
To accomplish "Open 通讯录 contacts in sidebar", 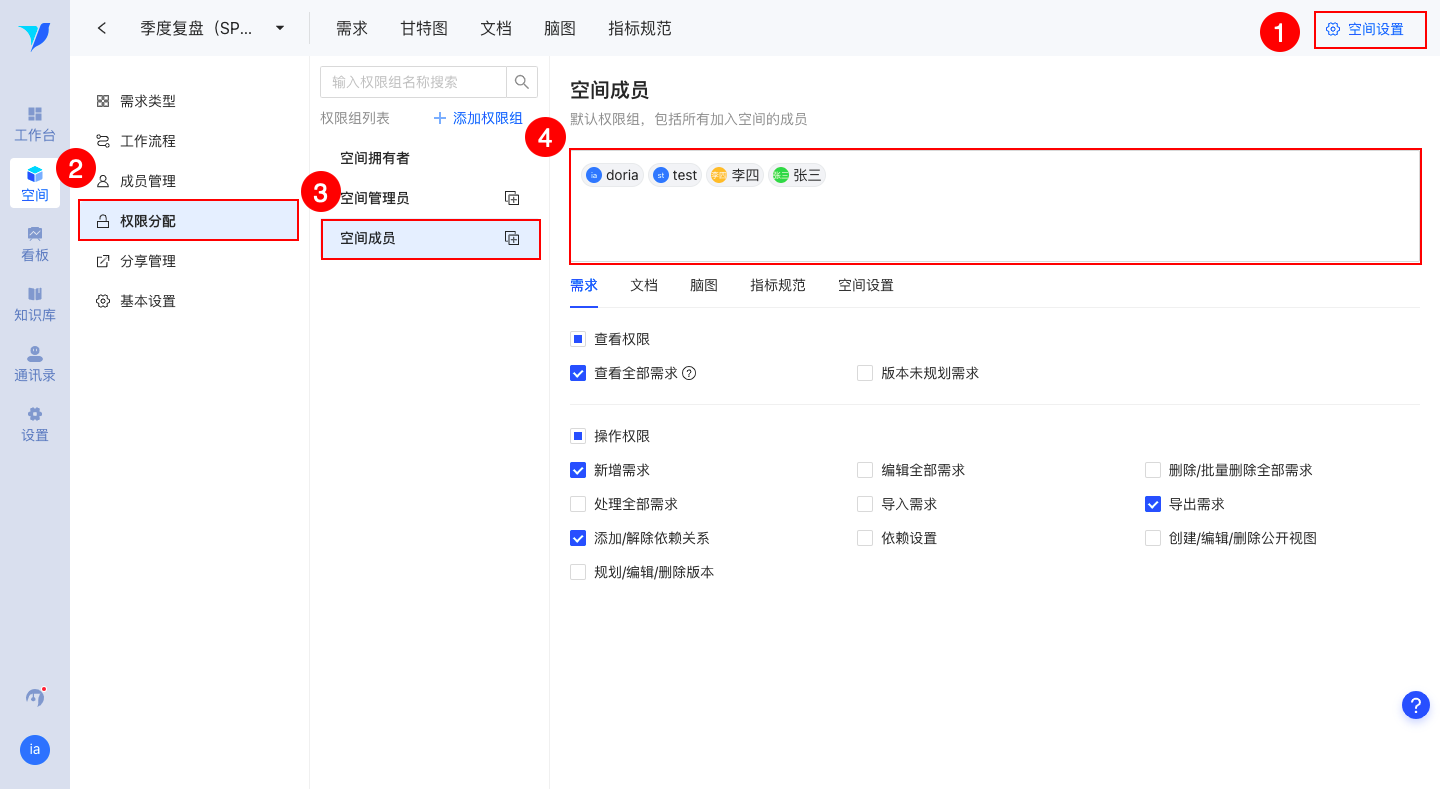I will pyautogui.click(x=35, y=363).
